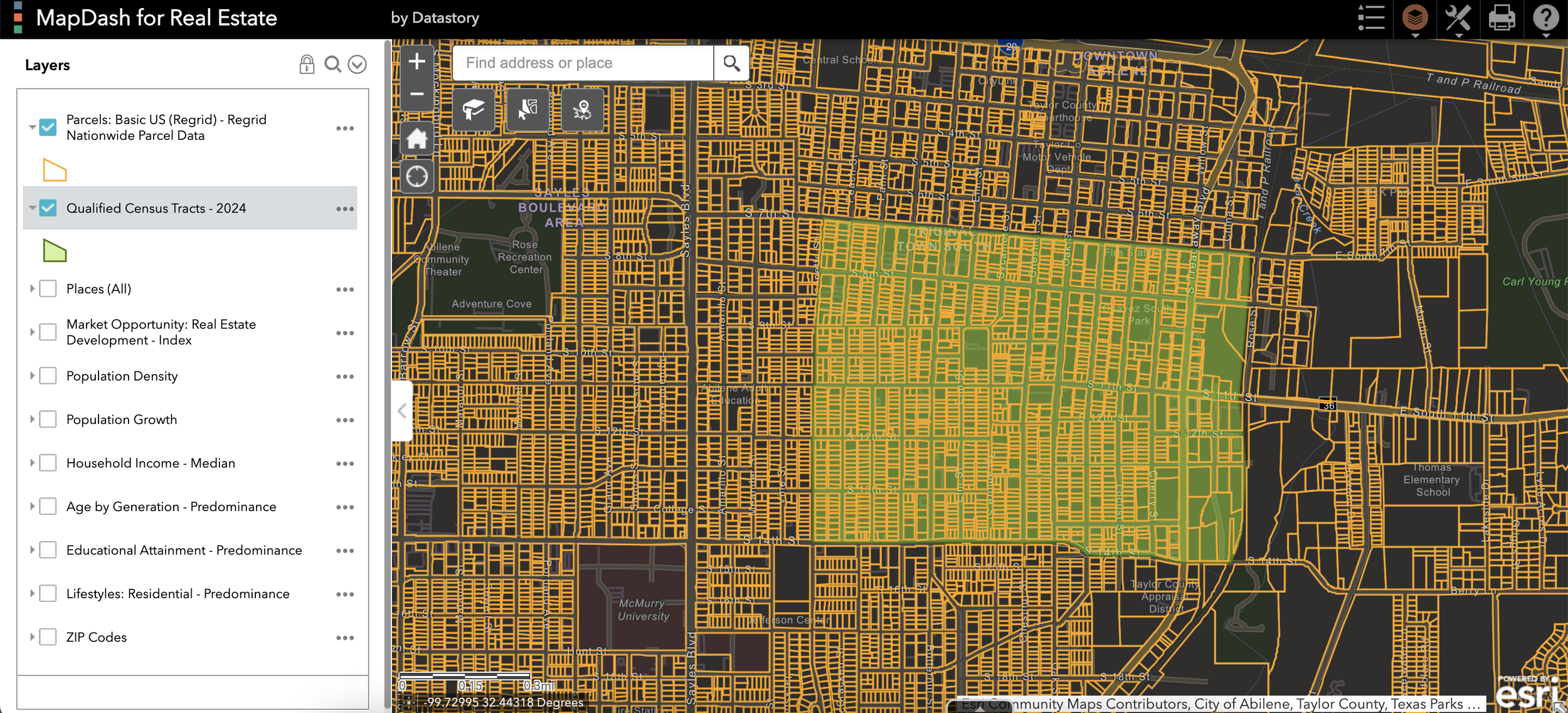Collapse the Layers panel with the side arrow
Screen dimensions: 1568x713
pyautogui.click(x=401, y=411)
